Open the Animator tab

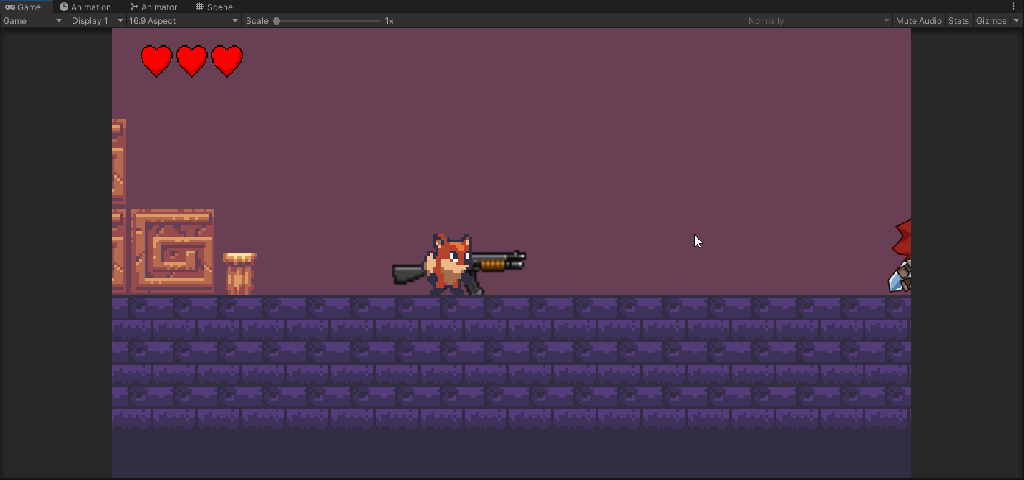pyautogui.click(x=153, y=7)
